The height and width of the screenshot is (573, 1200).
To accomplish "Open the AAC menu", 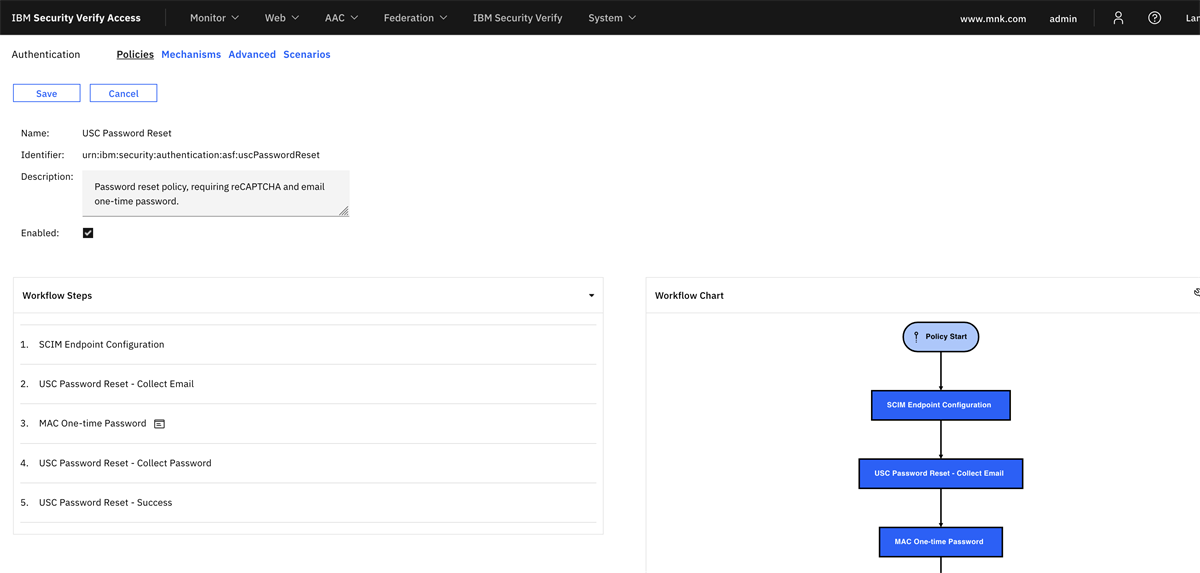I will tap(341, 18).
